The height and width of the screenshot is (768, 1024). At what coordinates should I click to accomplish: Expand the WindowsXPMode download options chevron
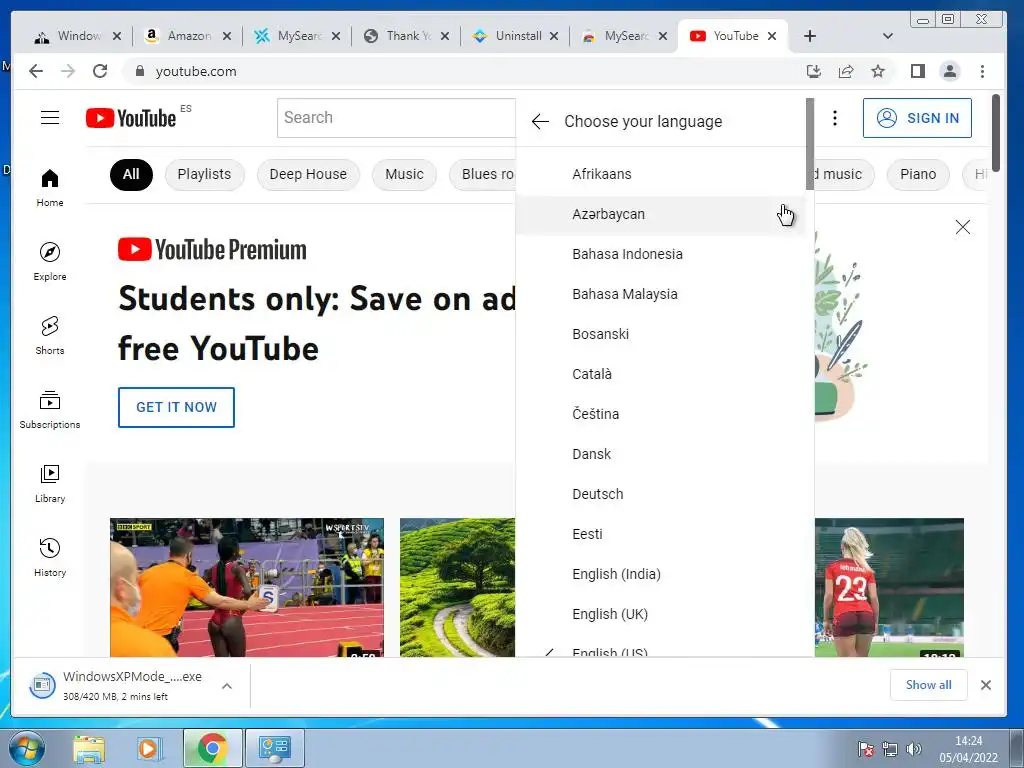227,686
